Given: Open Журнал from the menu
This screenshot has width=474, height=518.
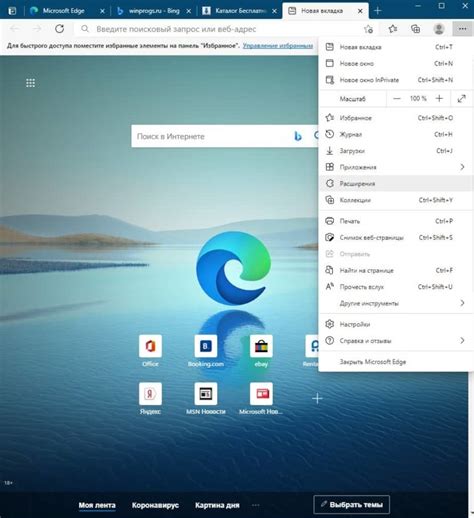Looking at the screenshot, I should pyautogui.click(x=396, y=134).
